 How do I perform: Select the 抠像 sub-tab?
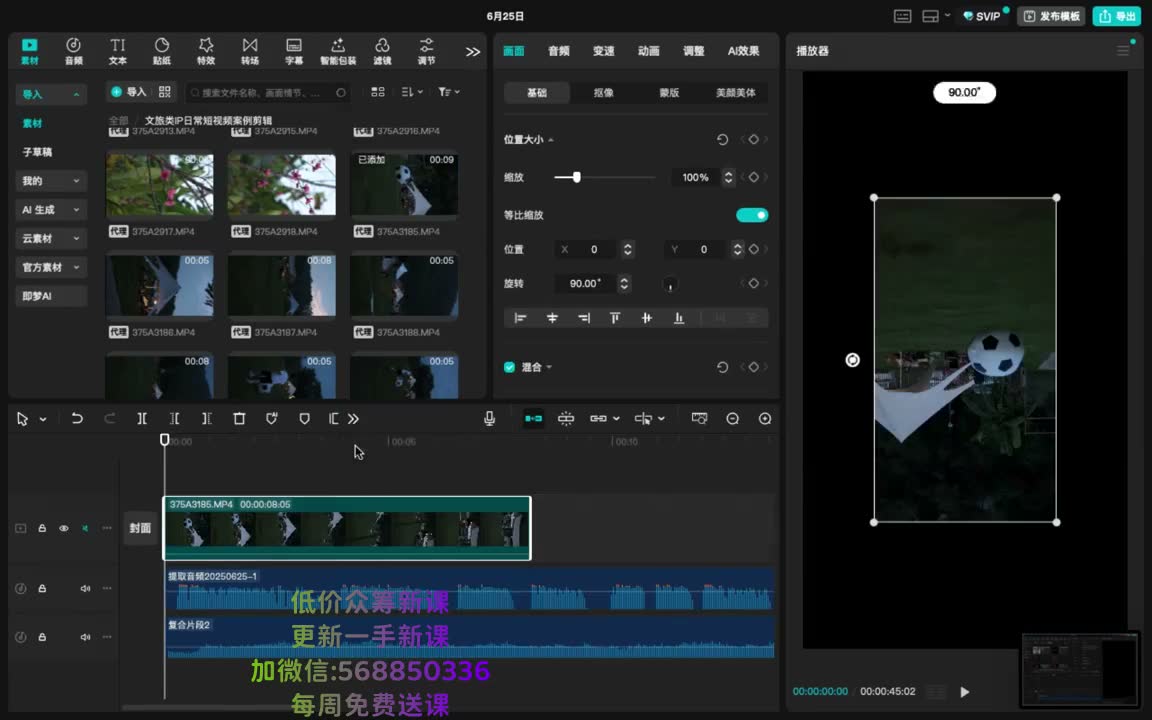603,93
